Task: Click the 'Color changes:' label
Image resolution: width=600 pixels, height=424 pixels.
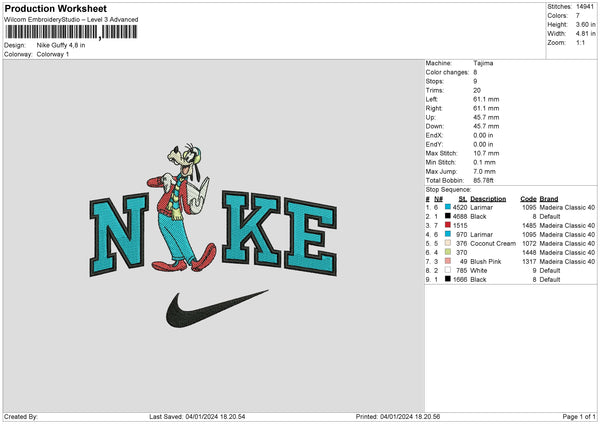Action: (x=447, y=72)
